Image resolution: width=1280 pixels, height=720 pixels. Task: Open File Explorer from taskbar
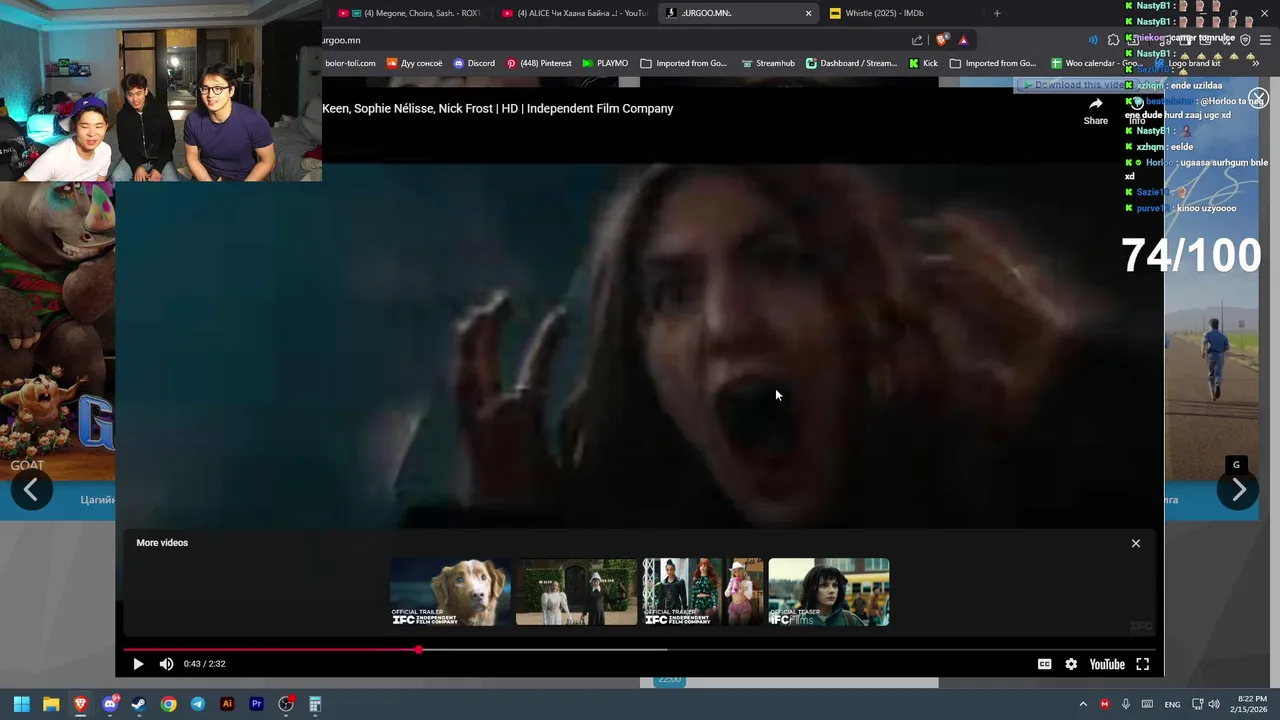(x=51, y=704)
